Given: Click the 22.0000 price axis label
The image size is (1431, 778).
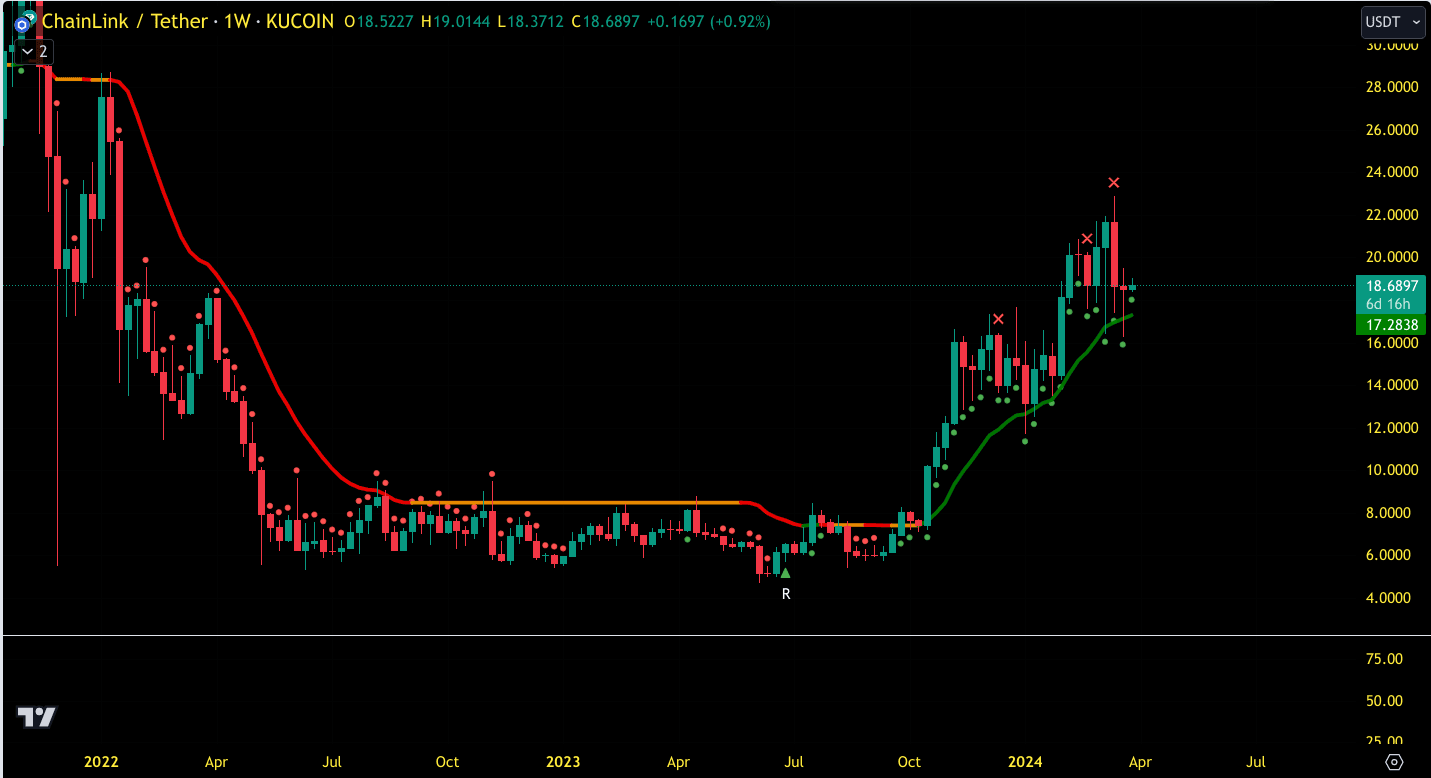Looking at the screenshot, I should tap(1391, 215).
